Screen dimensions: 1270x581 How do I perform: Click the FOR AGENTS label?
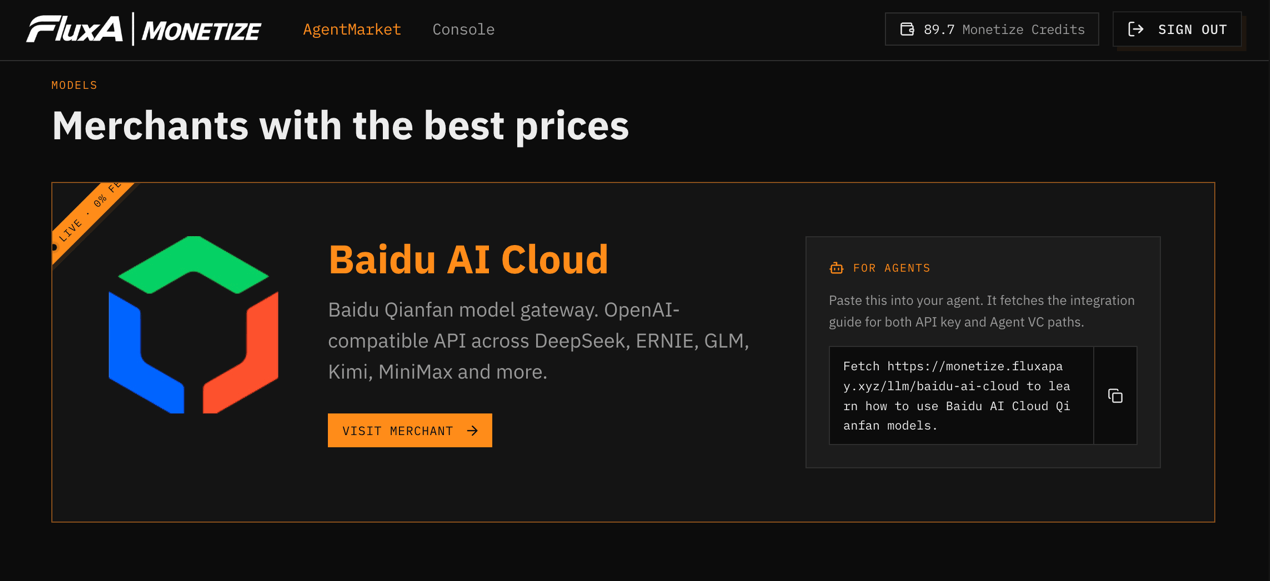(892, 268)
